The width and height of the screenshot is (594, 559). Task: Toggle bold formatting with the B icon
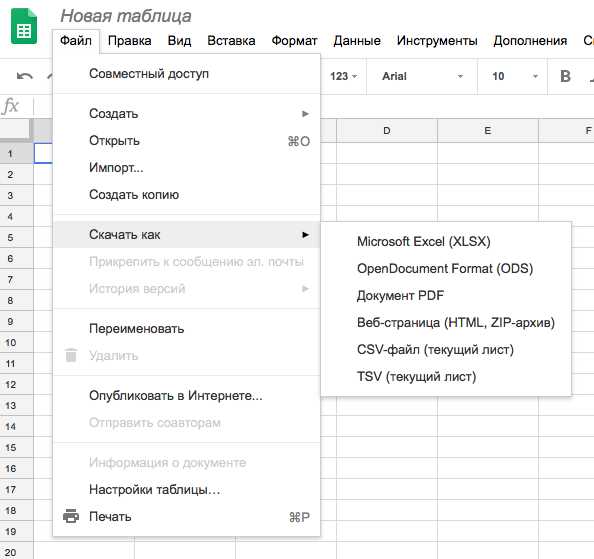(x=565, y=76)
